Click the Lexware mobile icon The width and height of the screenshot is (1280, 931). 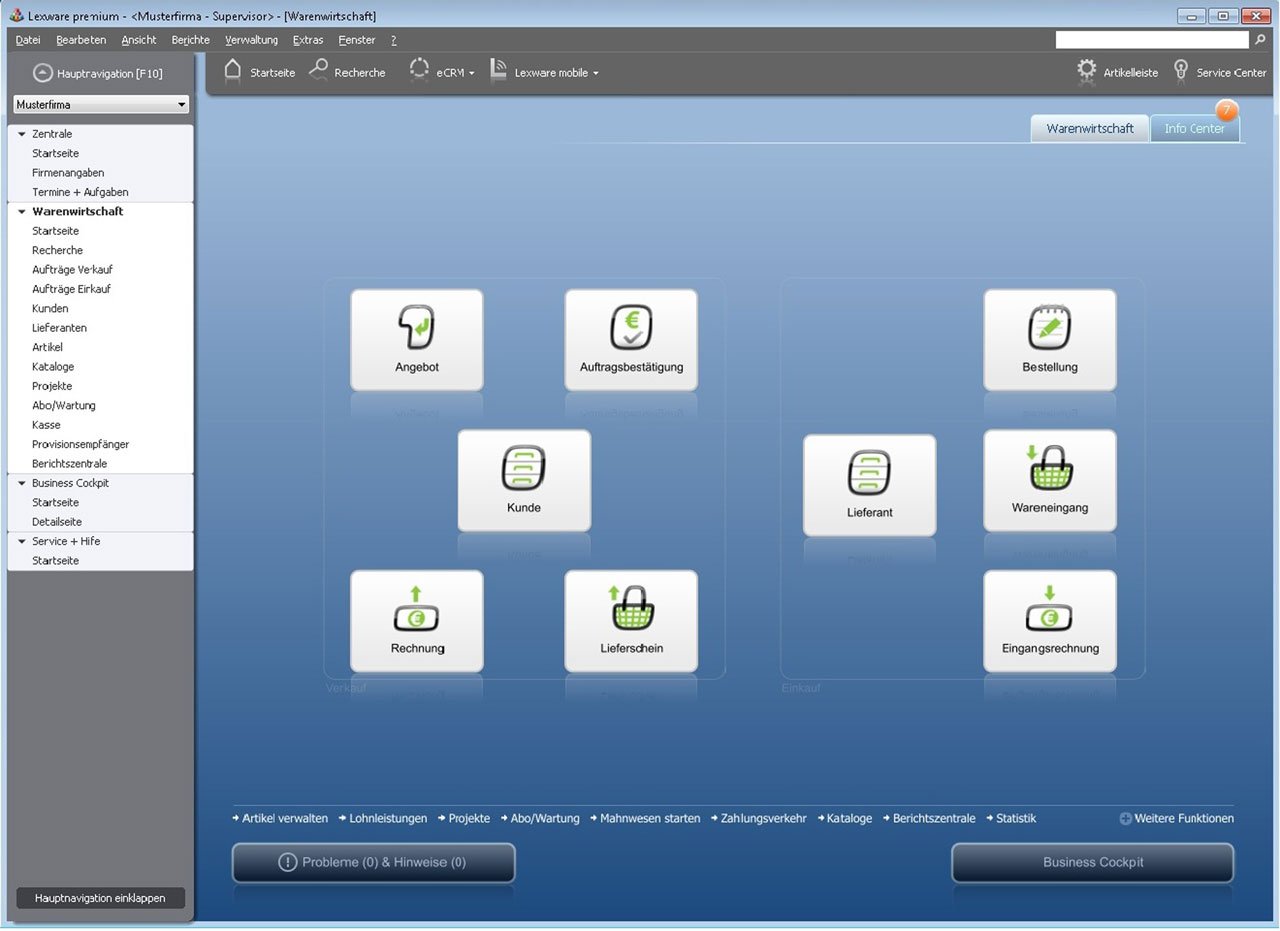tap(498, 70)
